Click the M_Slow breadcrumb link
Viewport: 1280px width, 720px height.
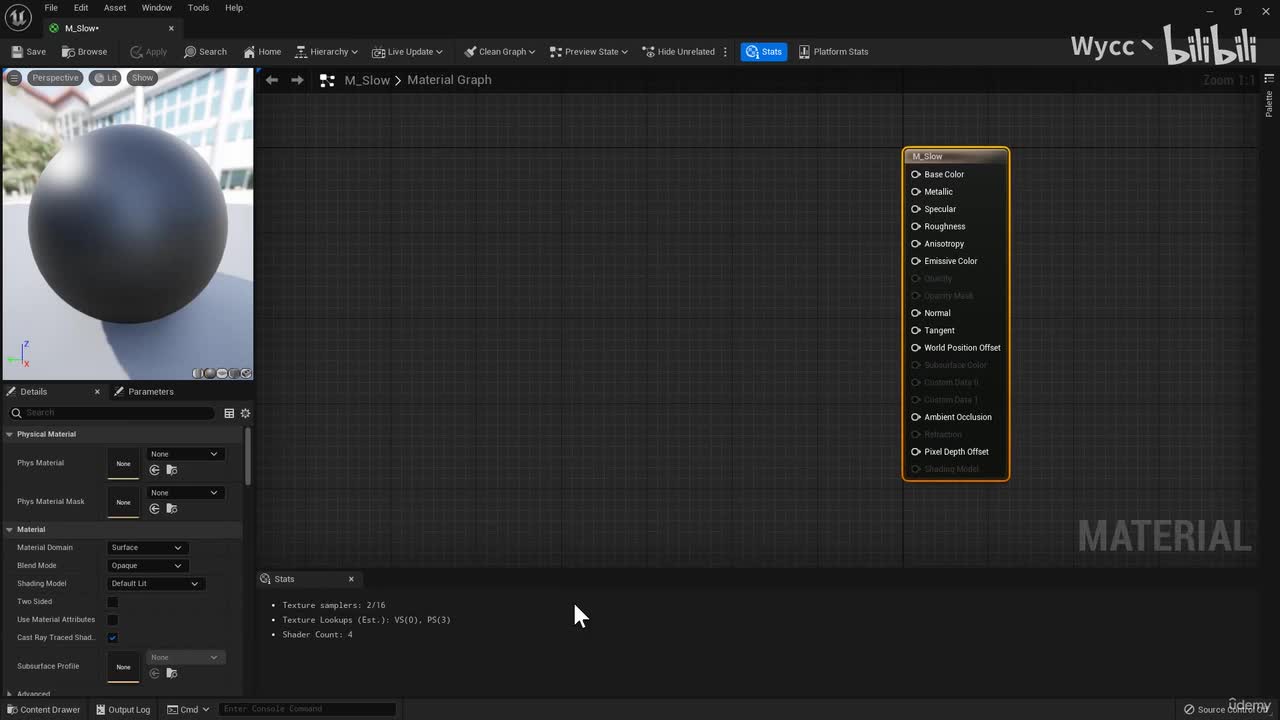[x=367, y=80]
